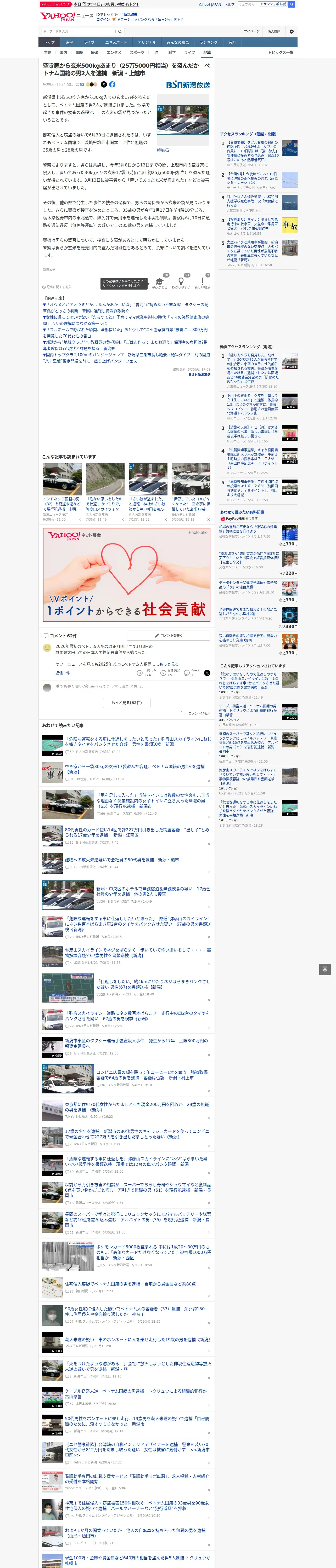Share the article on X
Viewport: 336px width, 1568px height.
point(104,85)
